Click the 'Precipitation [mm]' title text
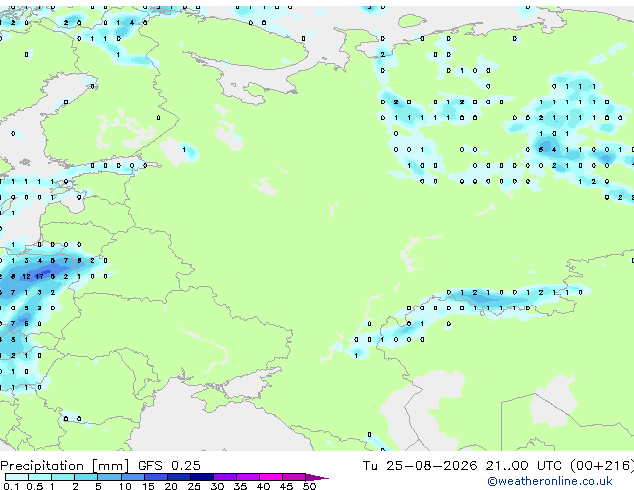This screenshot has width=634, height=490. 65,466
